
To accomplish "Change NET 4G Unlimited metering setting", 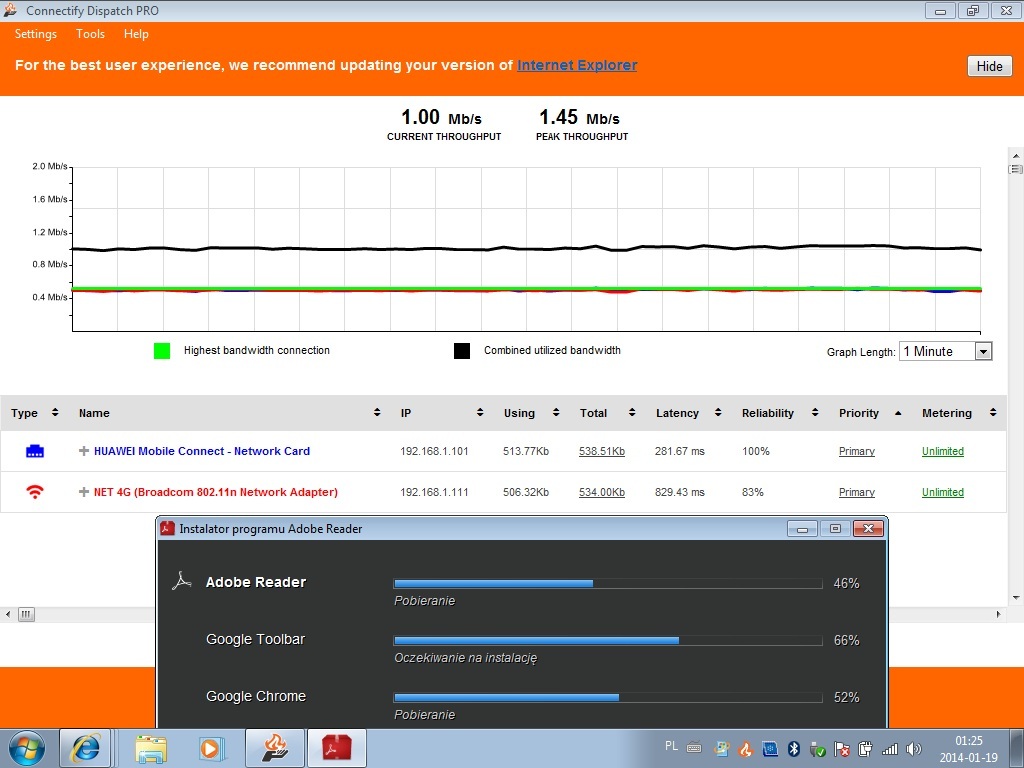I will 942,492.
